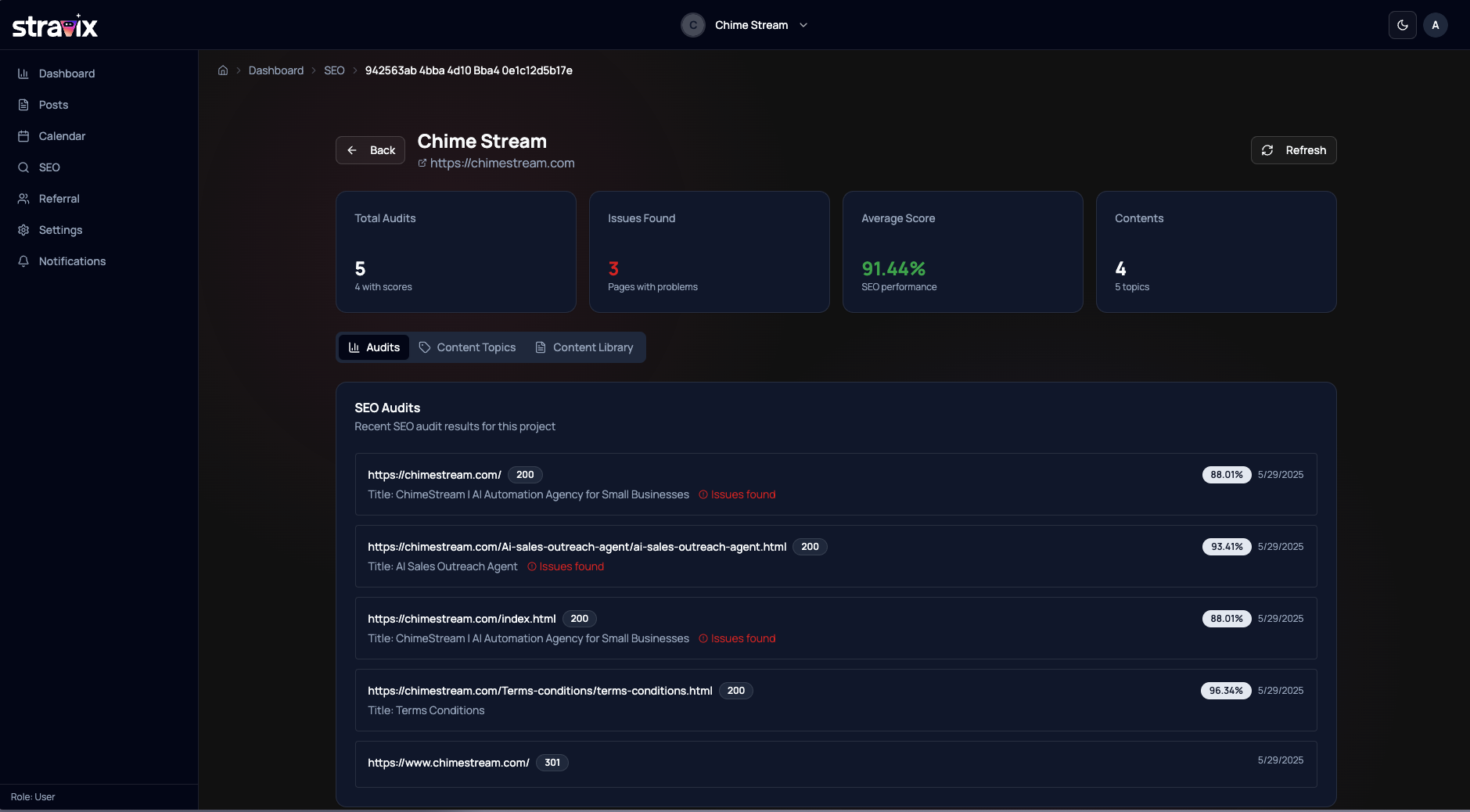Click the Referral people icon

tap(23, 199)
